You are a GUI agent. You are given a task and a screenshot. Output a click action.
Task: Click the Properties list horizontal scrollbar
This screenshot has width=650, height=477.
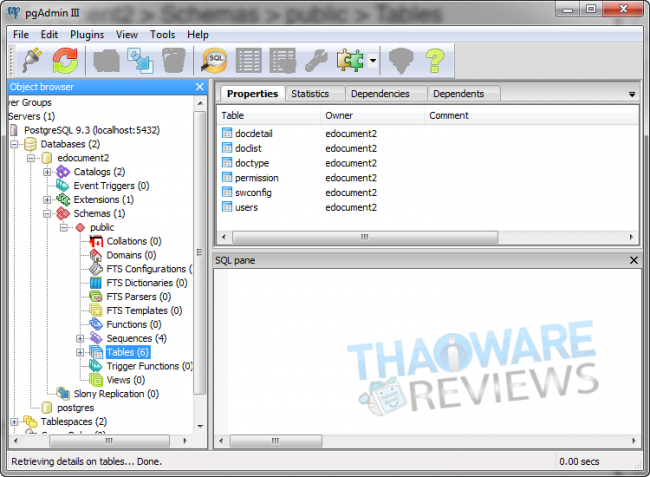tap(365, 237)
